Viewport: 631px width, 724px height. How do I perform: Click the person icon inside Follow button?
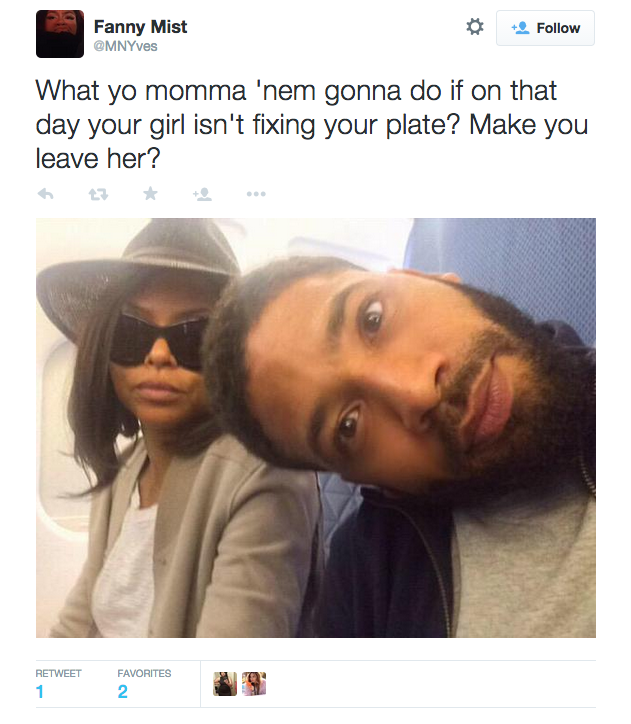pos(520,28)
